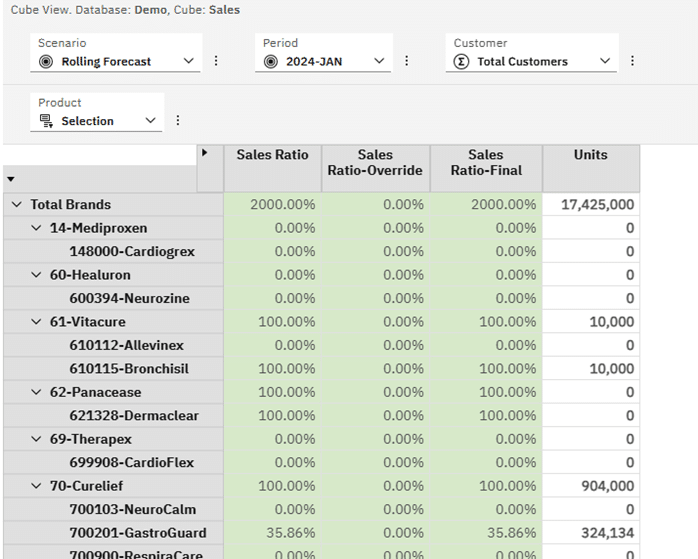Click 61-Vitacure Sales Ratio-Override 0.00% cell

pyautogui.click(x=375, y=321)
